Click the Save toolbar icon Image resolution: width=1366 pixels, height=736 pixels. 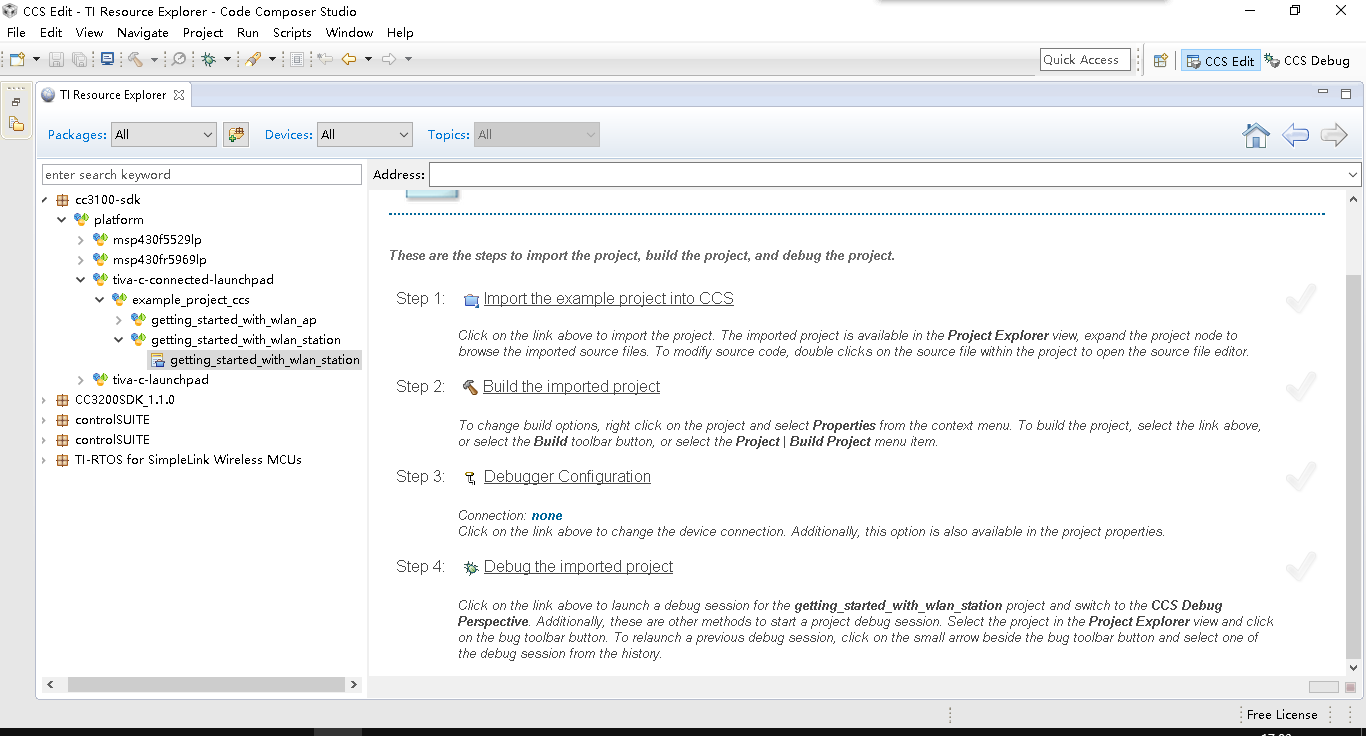(56, 60)
